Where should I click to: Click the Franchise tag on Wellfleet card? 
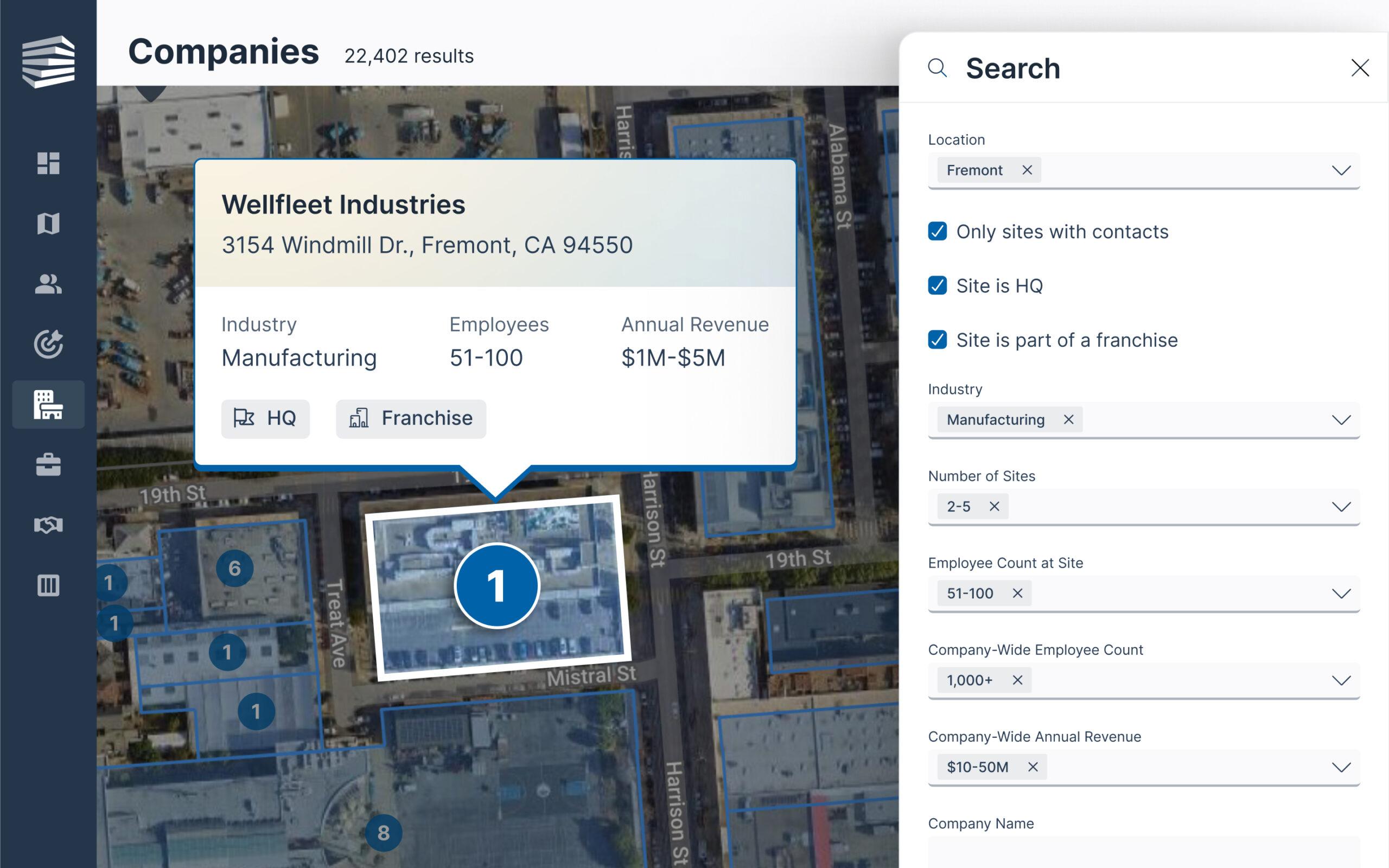click(411, 418)
